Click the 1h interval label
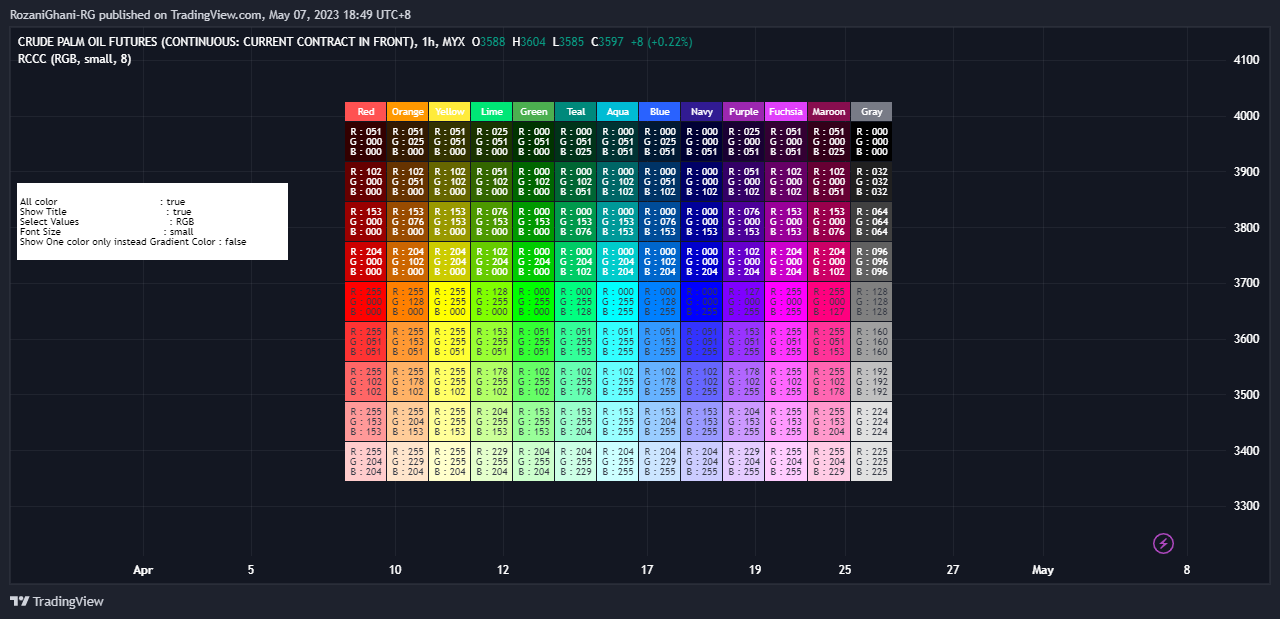Screen dimensions: 1280x619 pos(426,42)
